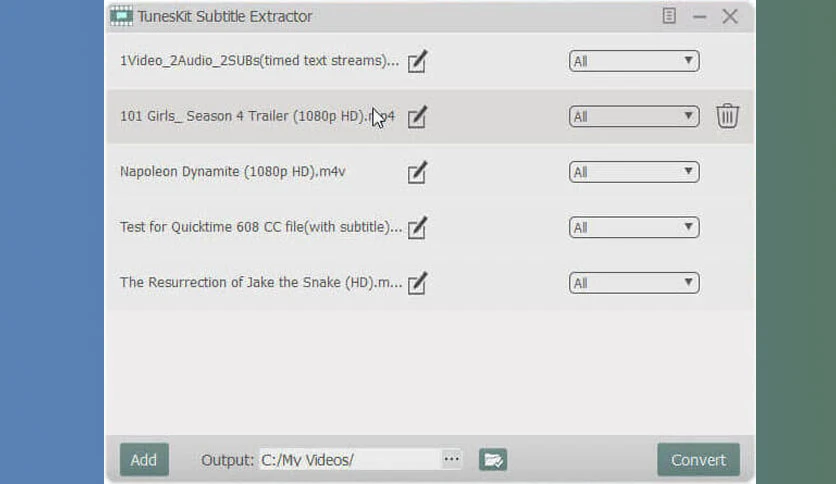Edit the 1Video_2Audio_2SUBs file entry
The width and height of the screenshot is (836, 484).
417,61
